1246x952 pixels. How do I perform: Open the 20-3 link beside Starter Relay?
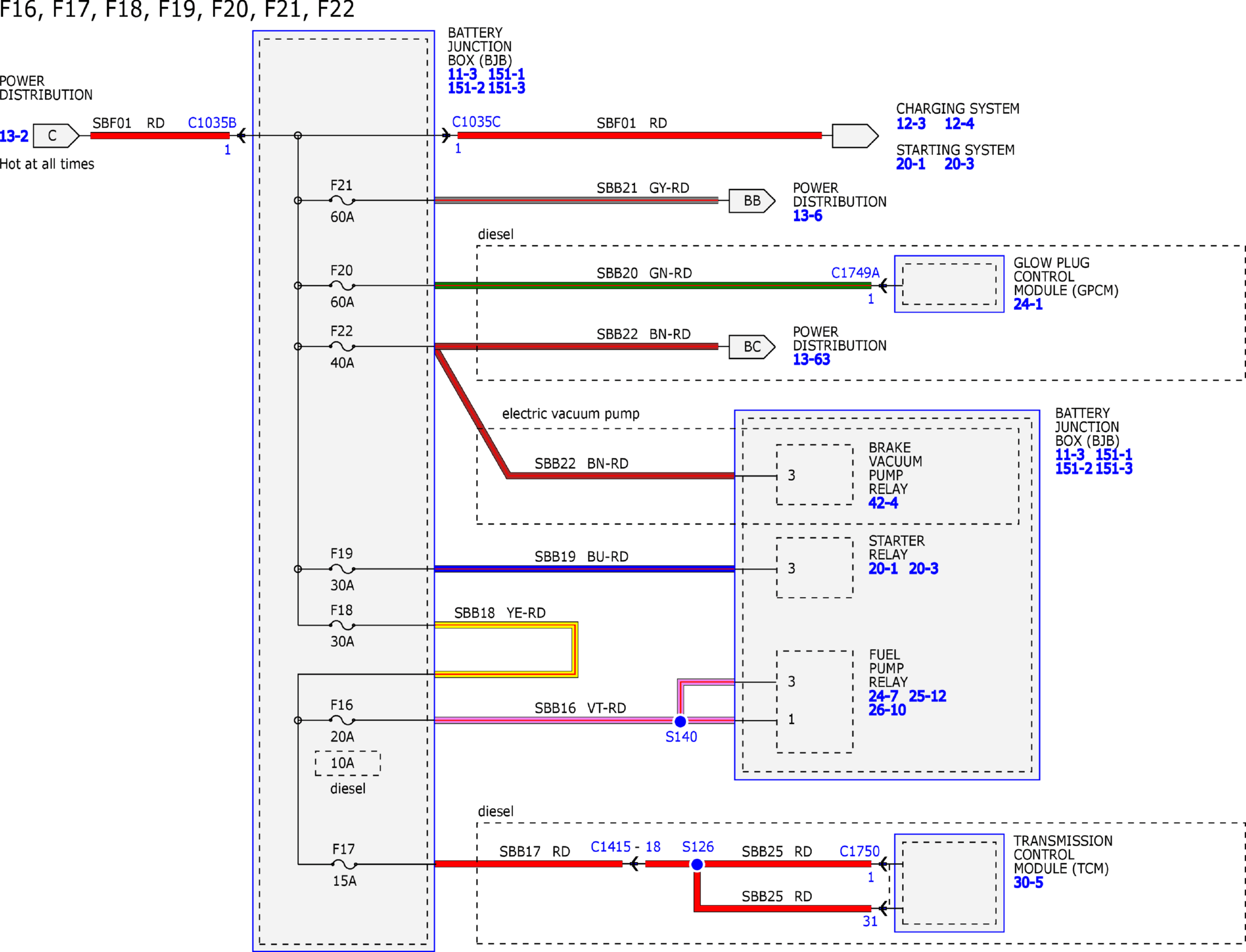[x=924, y=568]
